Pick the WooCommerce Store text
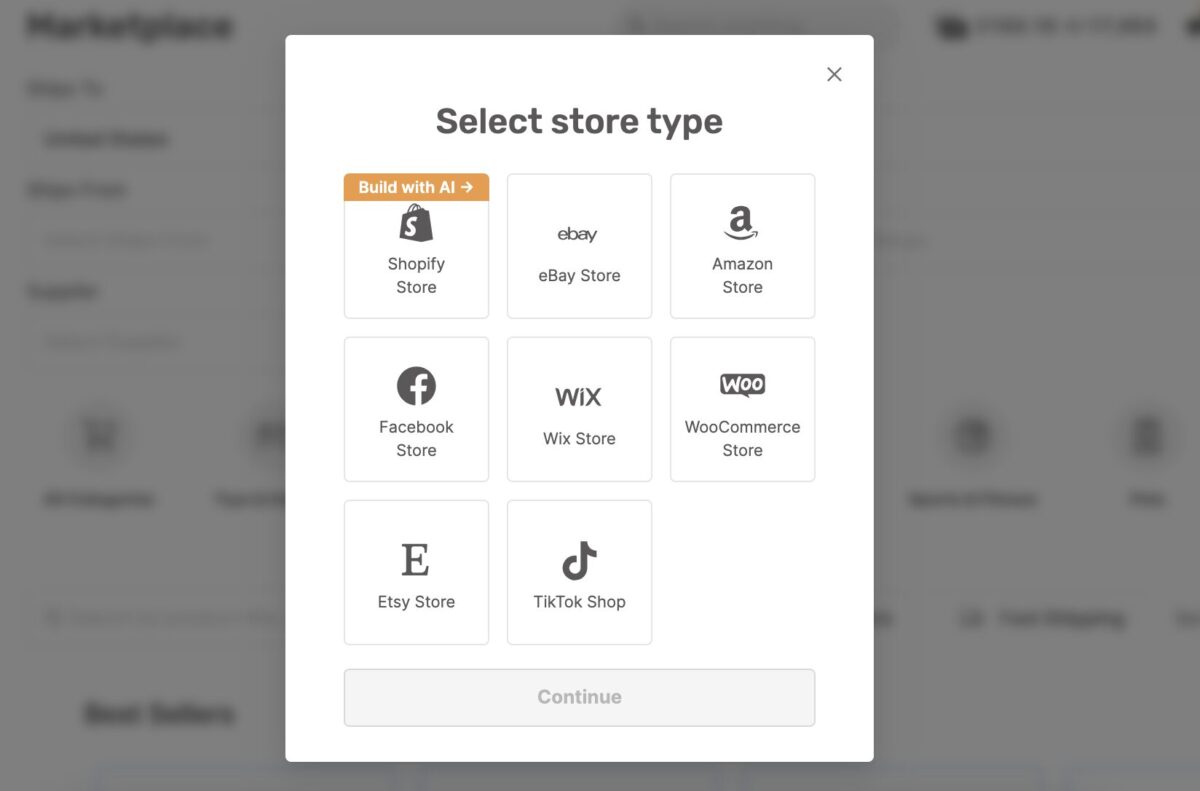 pyautogui.click(x=742, y=438)
